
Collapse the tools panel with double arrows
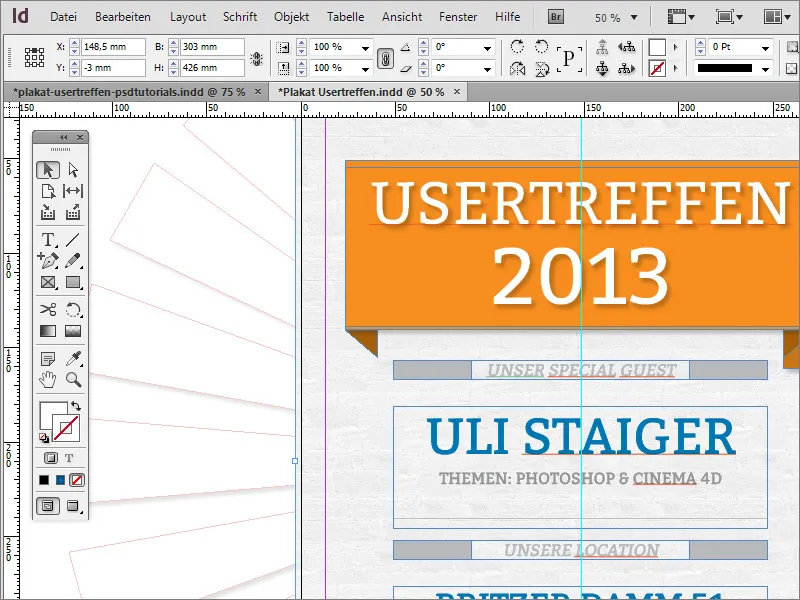(63, 137)
